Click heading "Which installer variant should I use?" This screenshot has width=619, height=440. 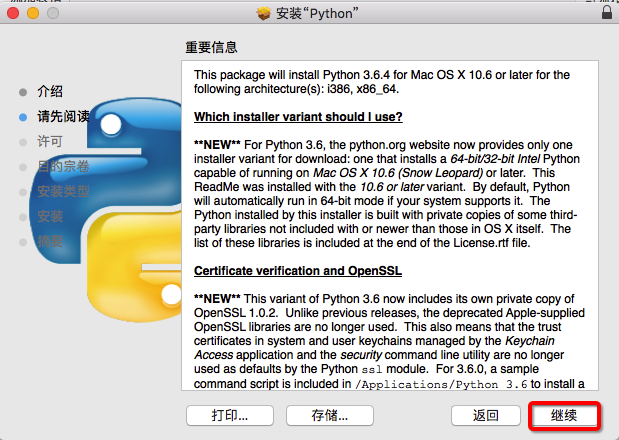point(298,117)
